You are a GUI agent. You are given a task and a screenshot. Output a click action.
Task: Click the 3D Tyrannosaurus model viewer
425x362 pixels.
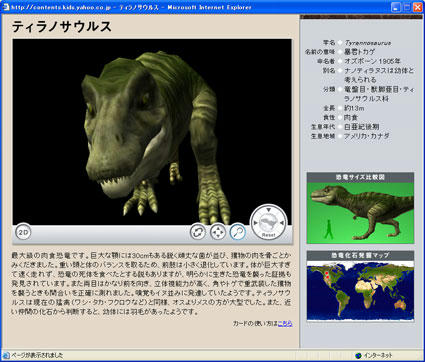coord(152,132)
